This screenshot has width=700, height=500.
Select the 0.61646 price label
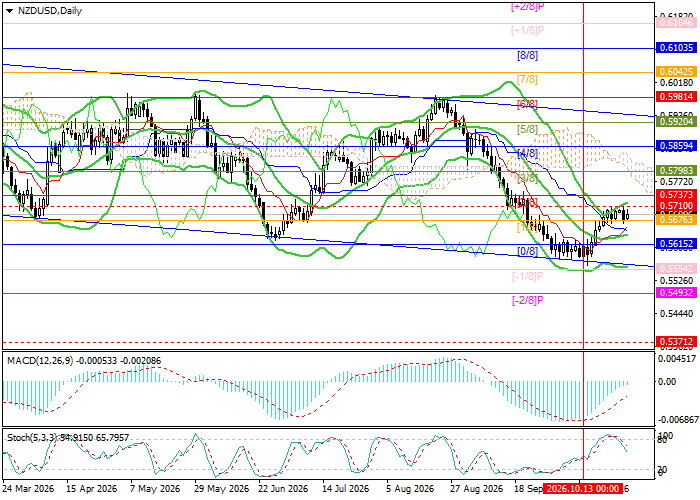coord(676,23)
